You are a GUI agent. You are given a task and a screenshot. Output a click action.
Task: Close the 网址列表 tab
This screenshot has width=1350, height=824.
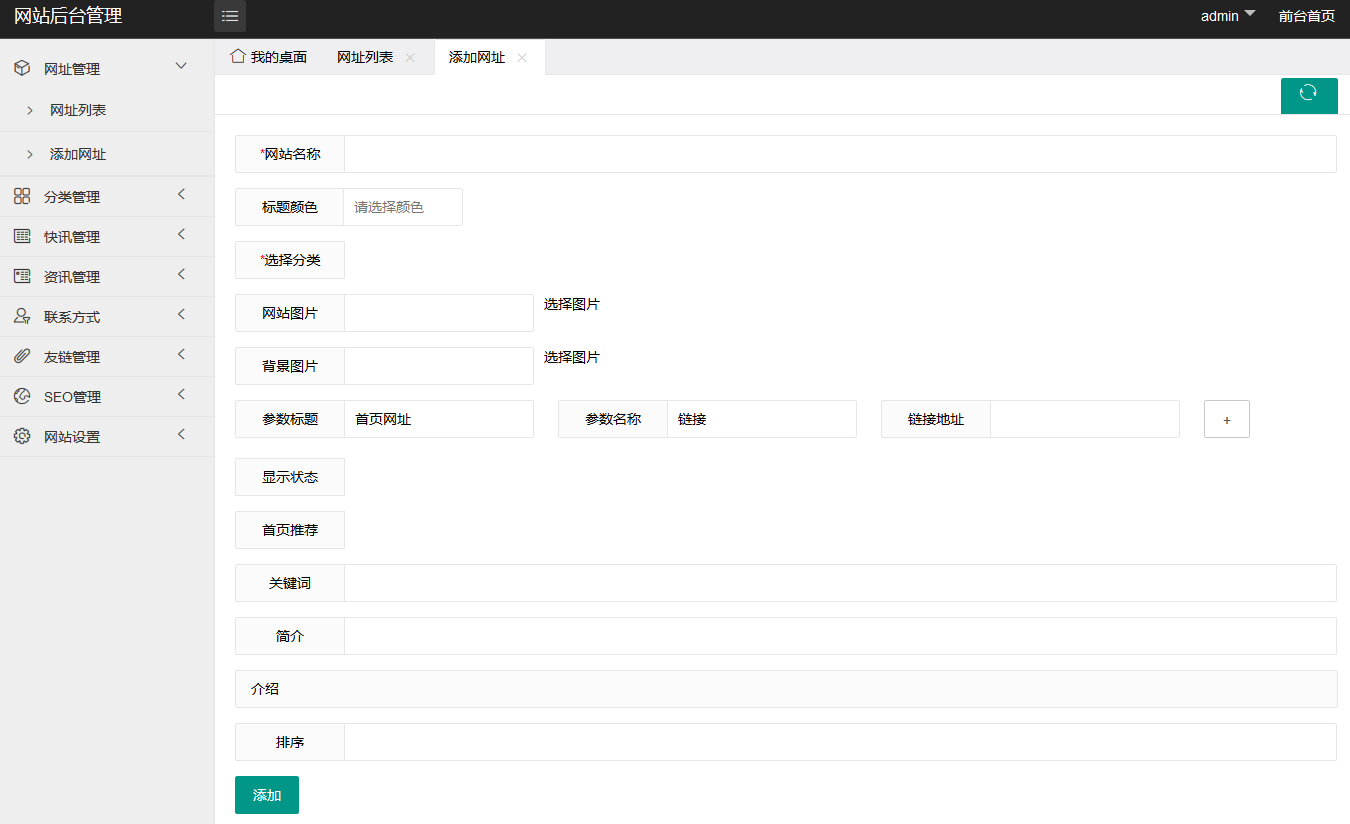[x=410, y=58]
